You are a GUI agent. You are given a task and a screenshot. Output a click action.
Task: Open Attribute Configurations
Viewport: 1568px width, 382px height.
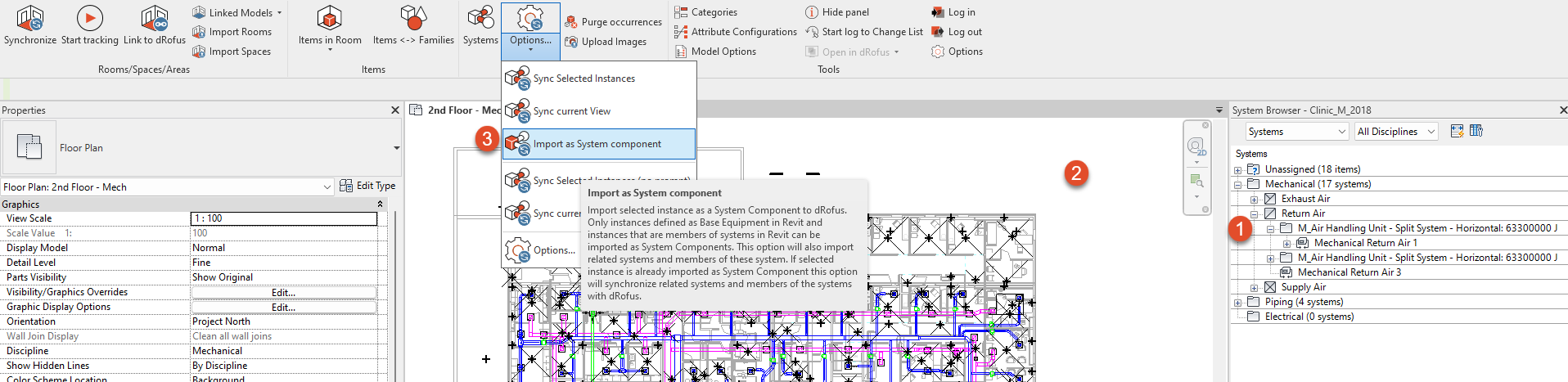(x=735, y=32)
